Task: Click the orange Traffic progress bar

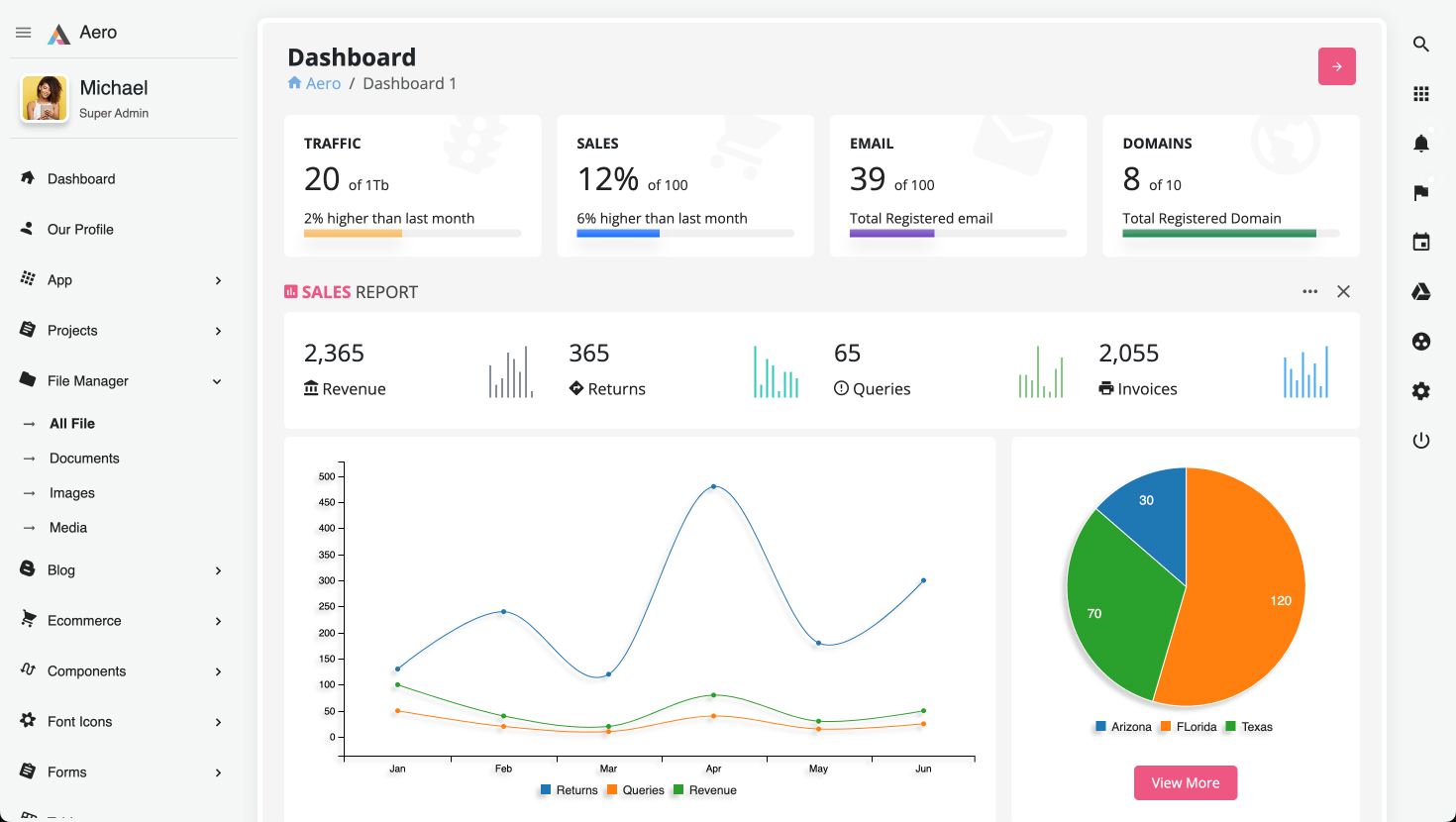Action: pyautogui.click(x=353, y=234)
